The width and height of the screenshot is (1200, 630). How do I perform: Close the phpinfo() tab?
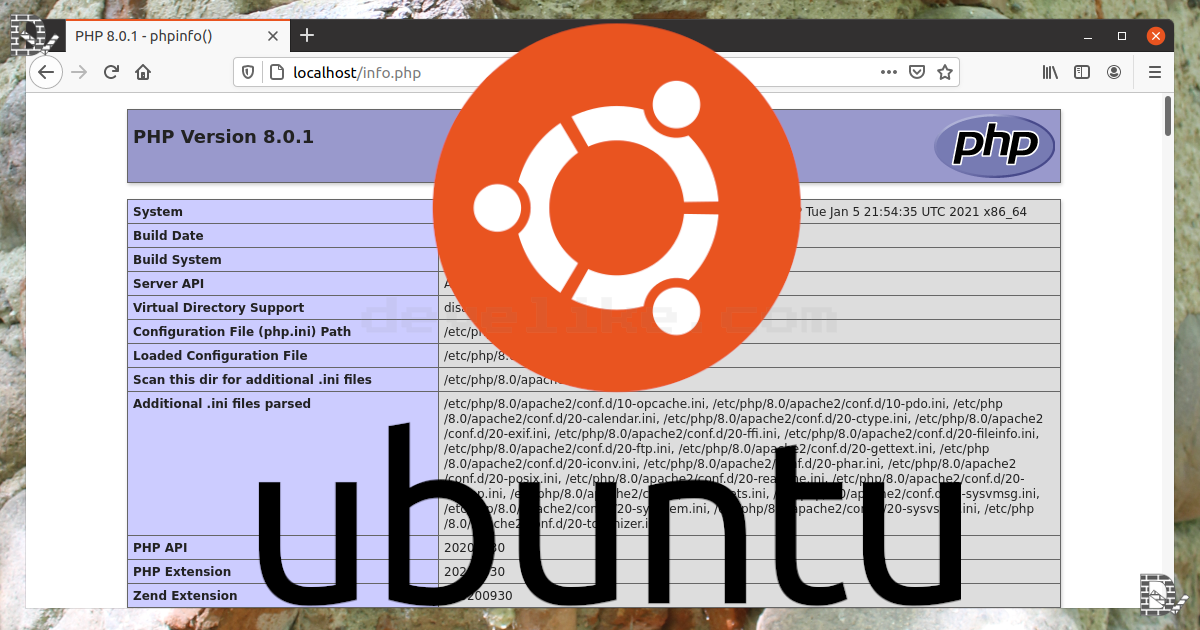274,36
